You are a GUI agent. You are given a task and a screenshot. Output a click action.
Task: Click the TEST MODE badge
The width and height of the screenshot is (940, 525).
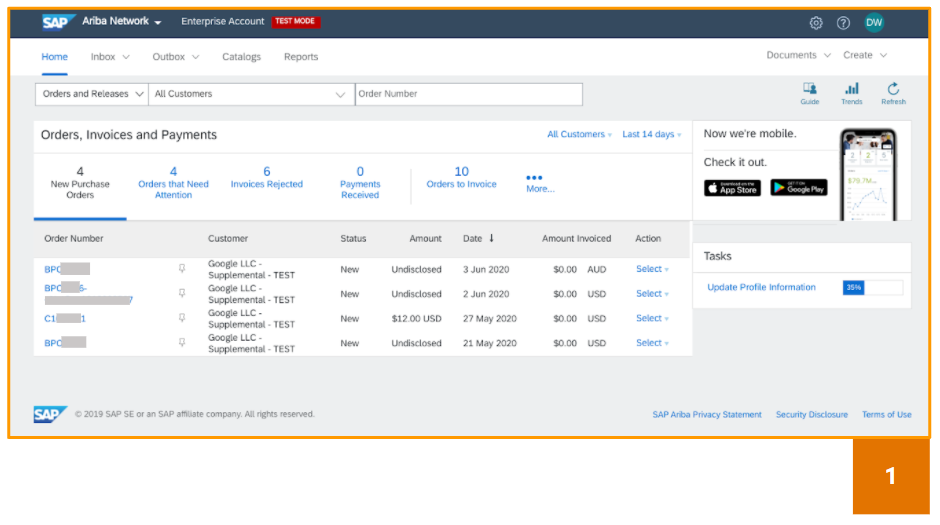tap(295, 22)
